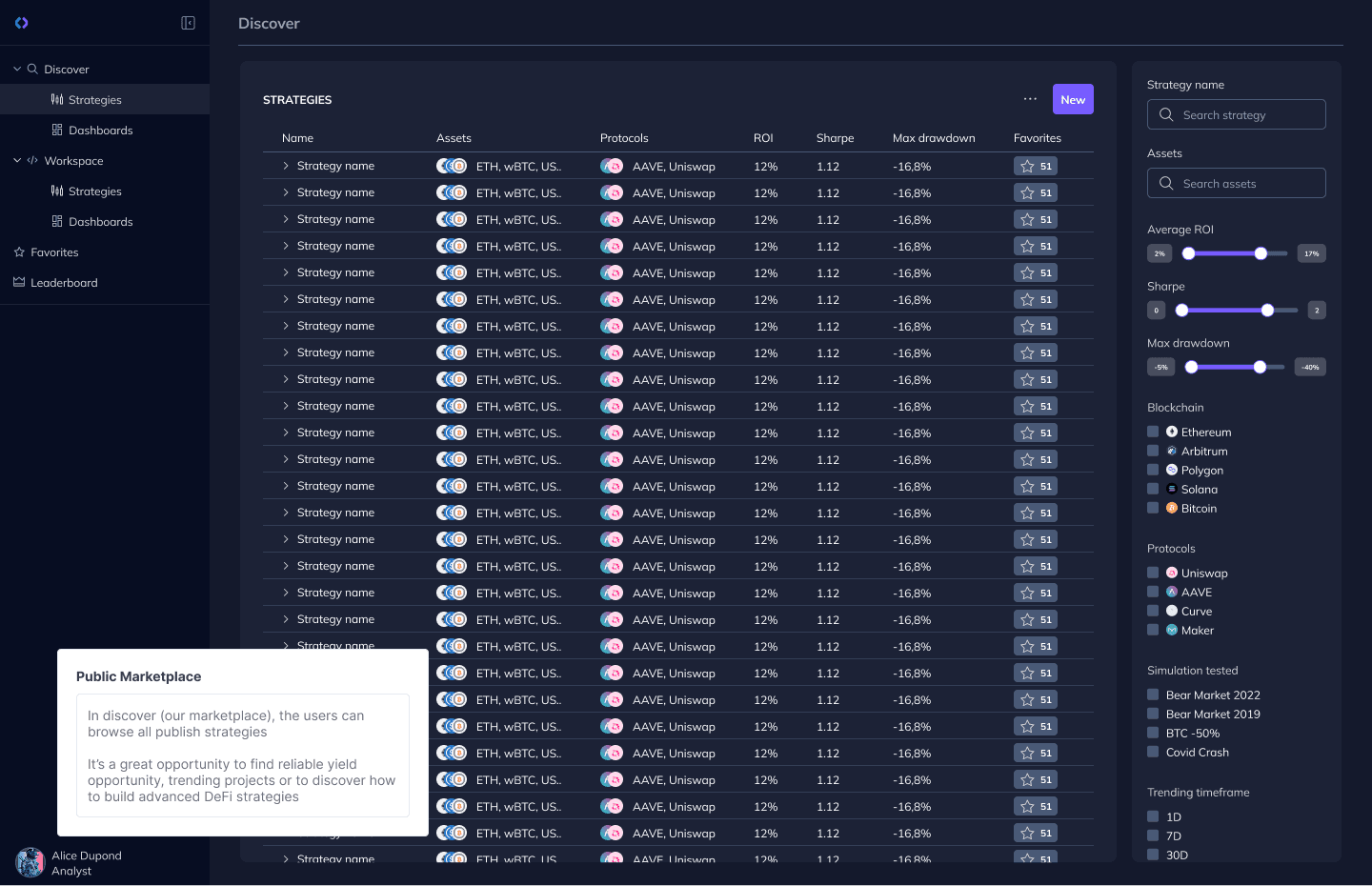Click the Polygon blockchain icon

pos(1172,470)
